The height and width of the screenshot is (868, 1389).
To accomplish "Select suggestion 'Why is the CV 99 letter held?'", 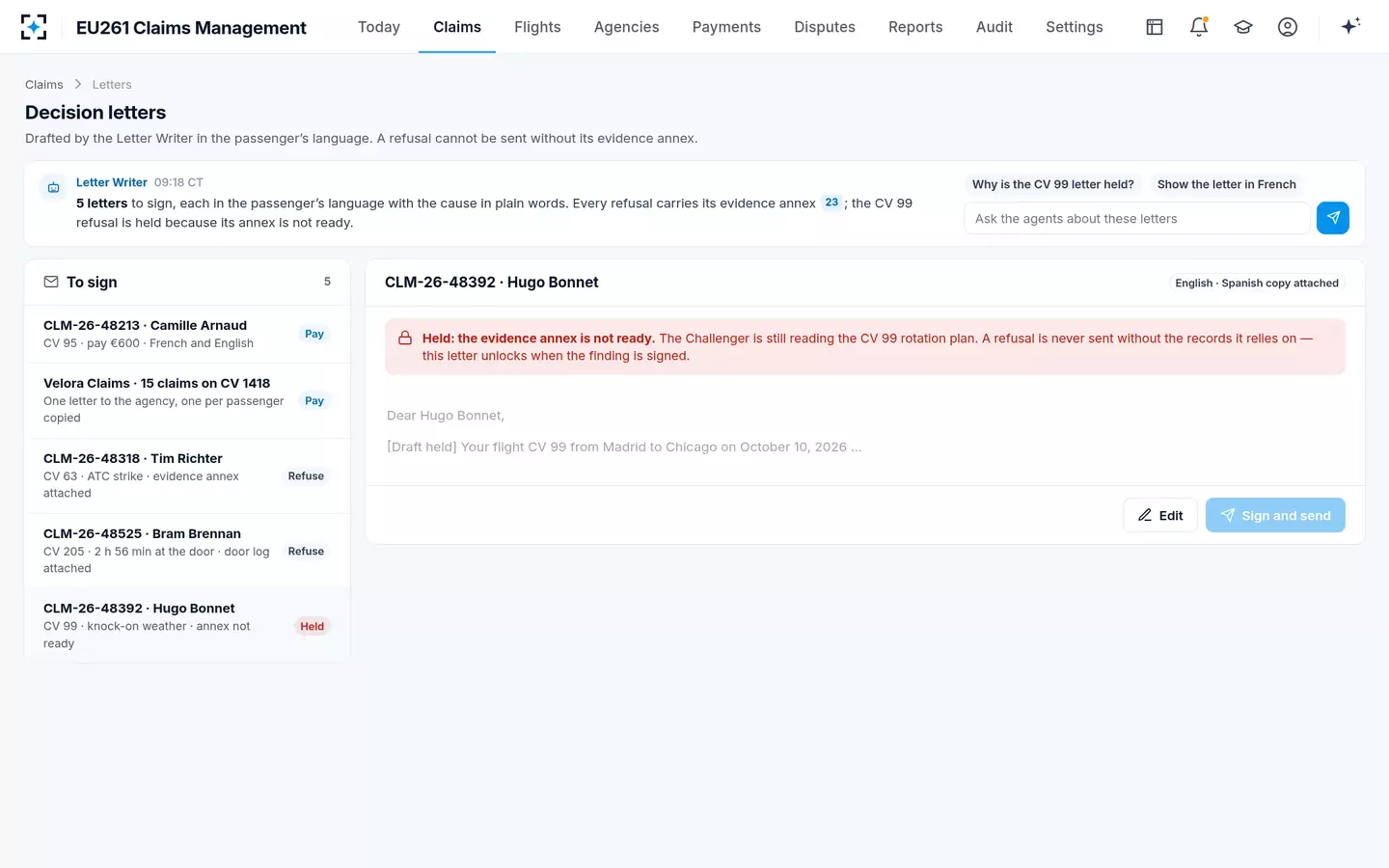I will point(1053,184).
